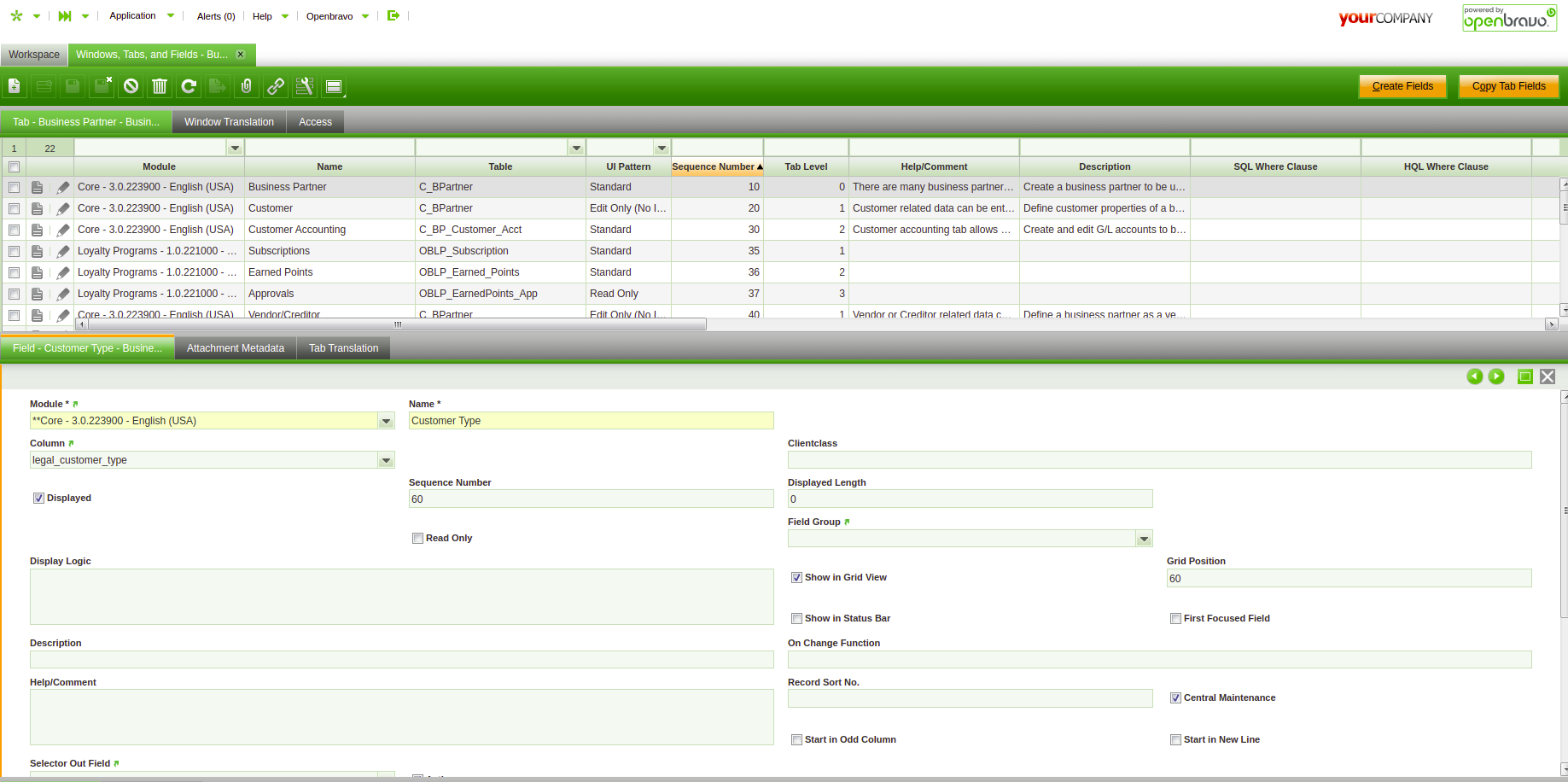This screenshot has width=1568, height=782.
Task: Uncheck the Displayed checkbox
Action: [x=38, y=499]
